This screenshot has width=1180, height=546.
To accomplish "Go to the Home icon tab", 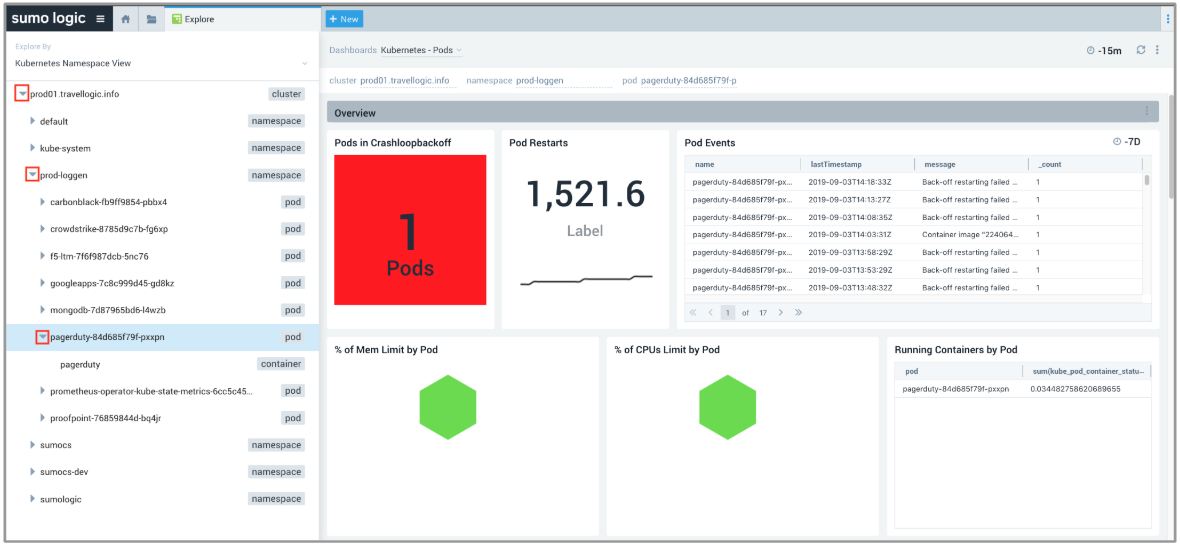I will (x=125, y=19).
